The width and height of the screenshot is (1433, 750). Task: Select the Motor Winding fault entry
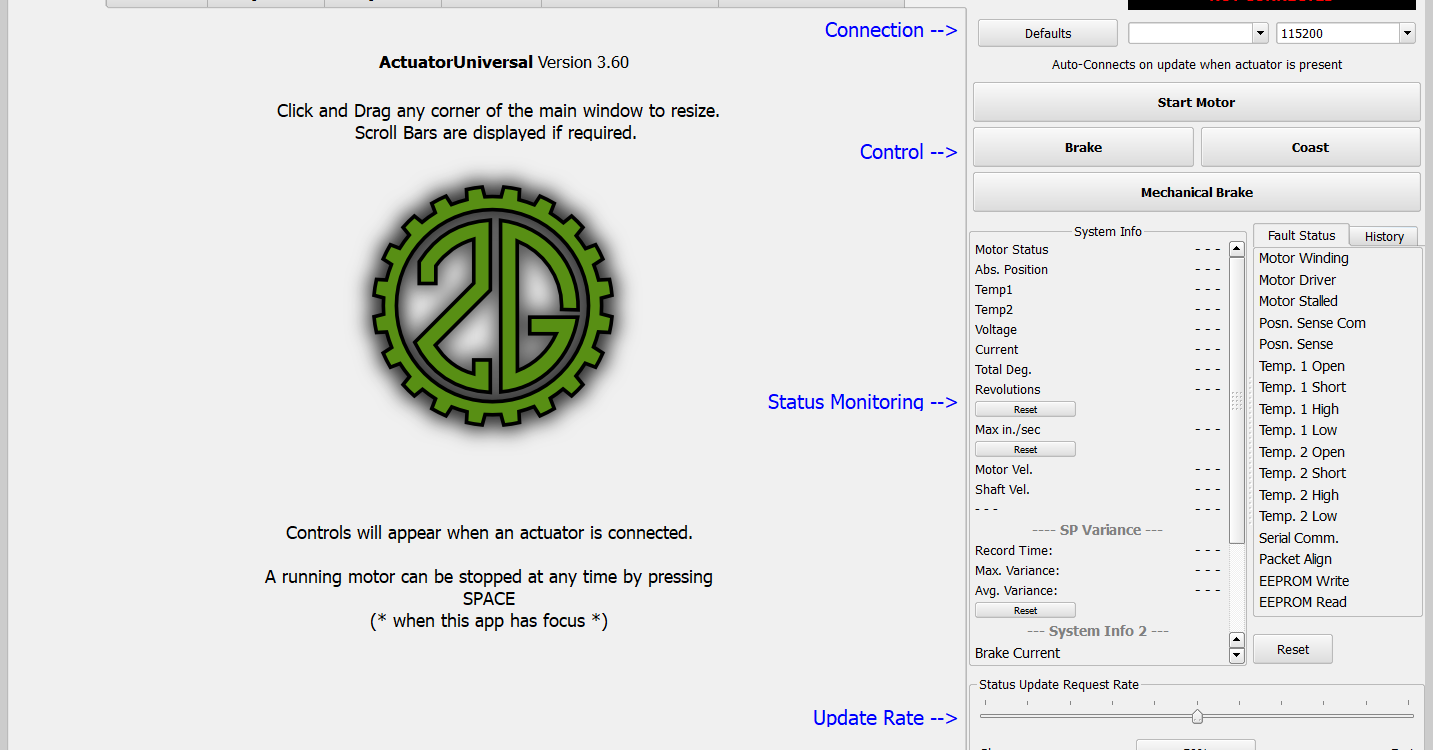click(x=1303, y=258)
